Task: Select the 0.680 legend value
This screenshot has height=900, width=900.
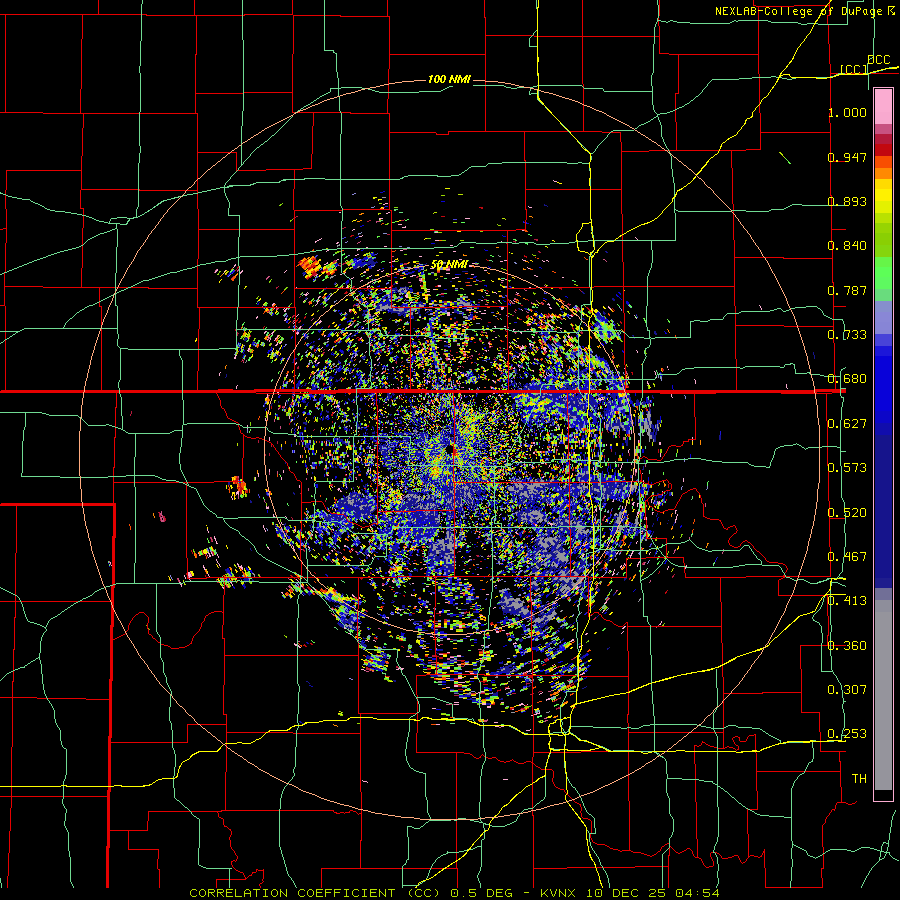Action: click(847, 379)
